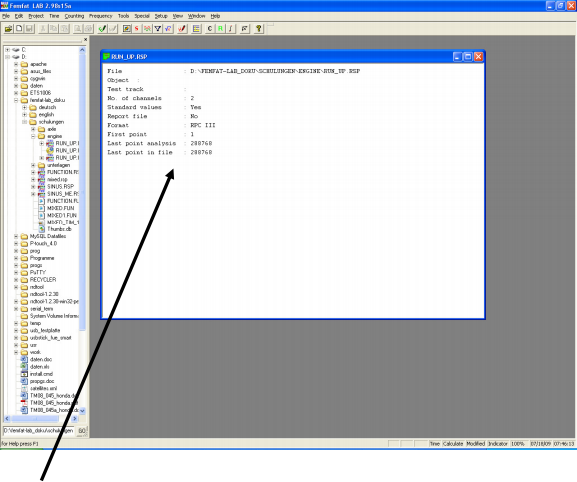Click the blue funnel filter toolbar icon

pyautogui.click(x=157, y=28)
